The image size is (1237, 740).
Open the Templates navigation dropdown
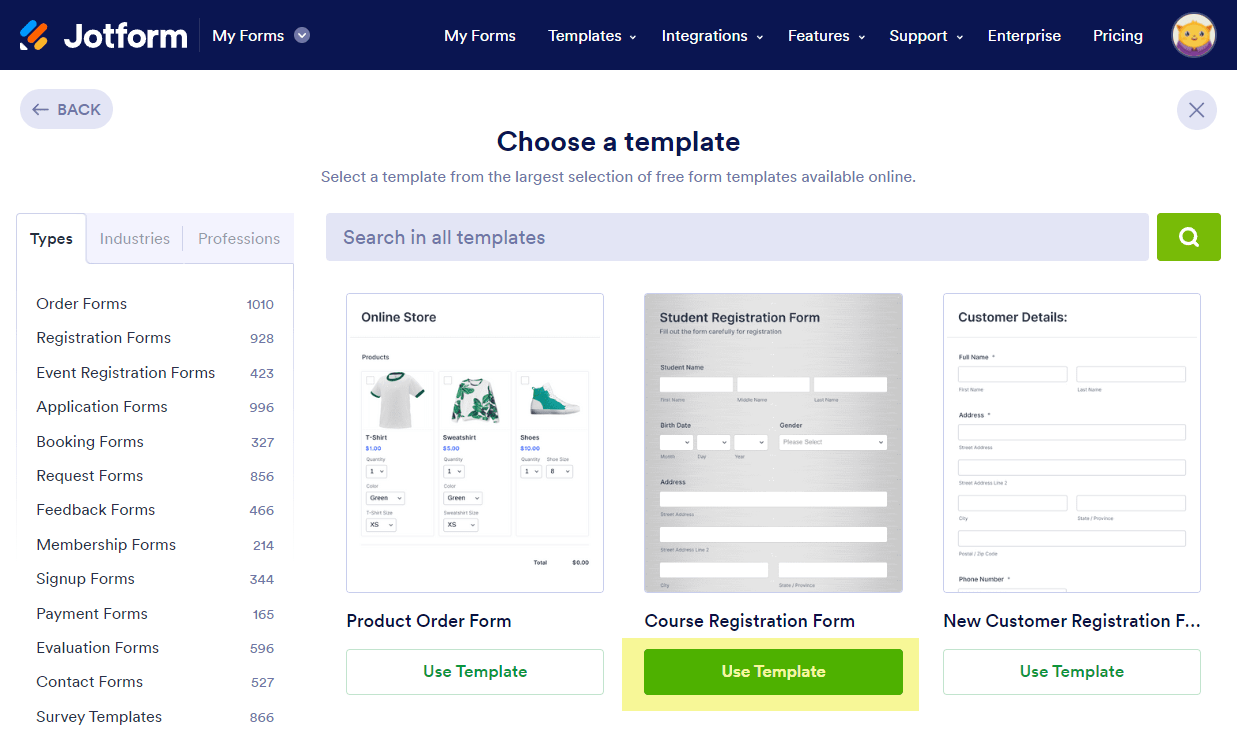(x=592, y=36)
